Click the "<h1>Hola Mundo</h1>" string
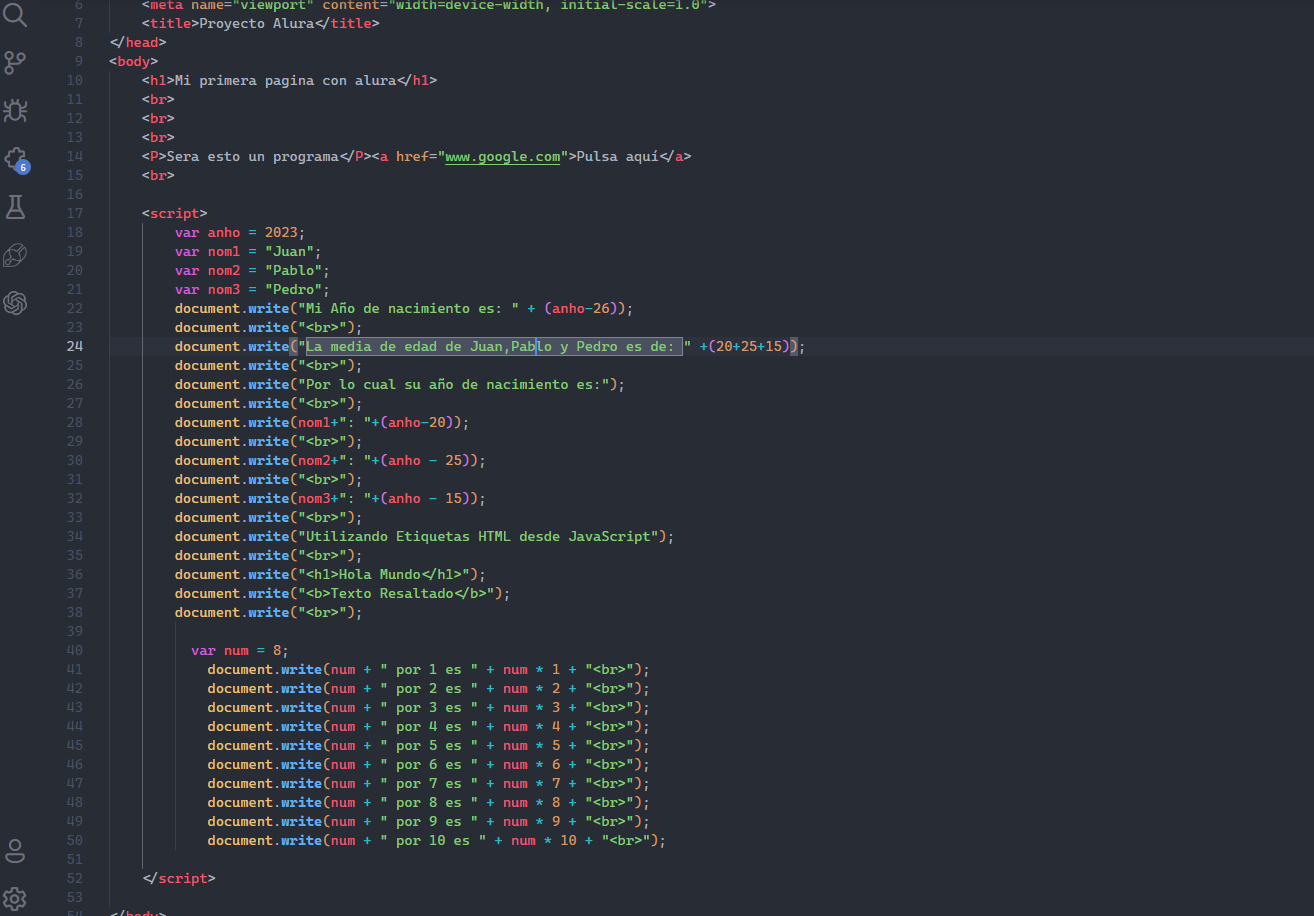Image resolution: width=1314 pixels, height=916 pixels. point(384,574)
